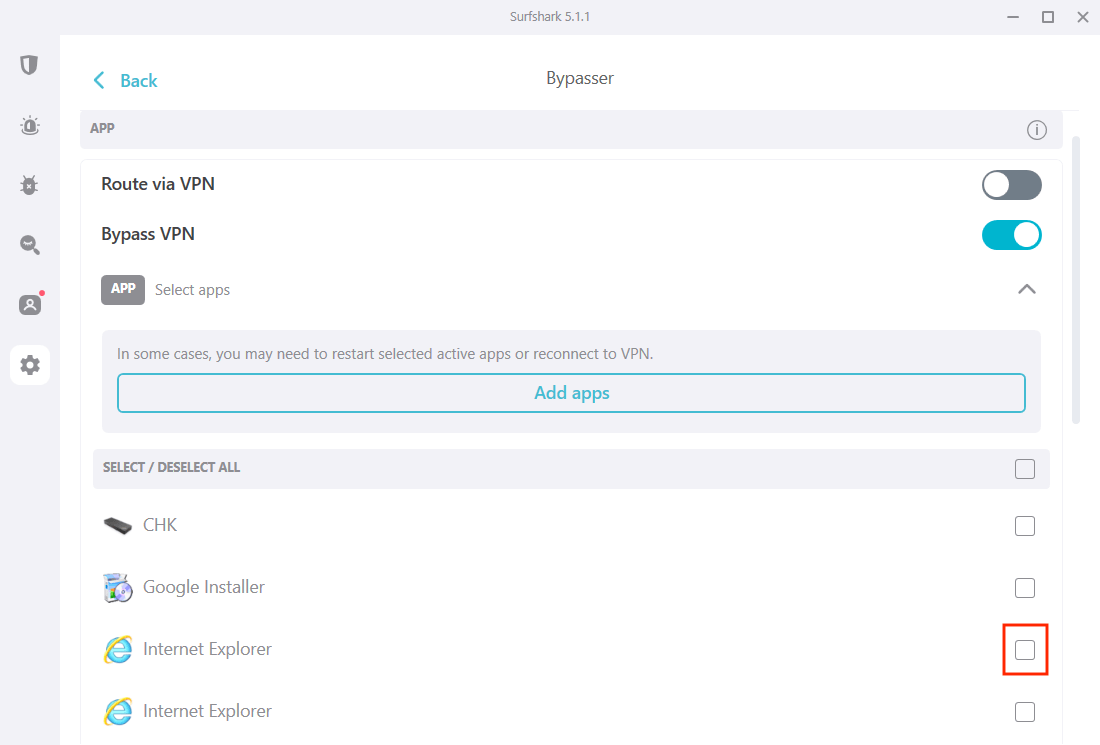Click the APP badge next to Select apps
The height and width of the screenshot is (745, 1100).
click(122, 289)
